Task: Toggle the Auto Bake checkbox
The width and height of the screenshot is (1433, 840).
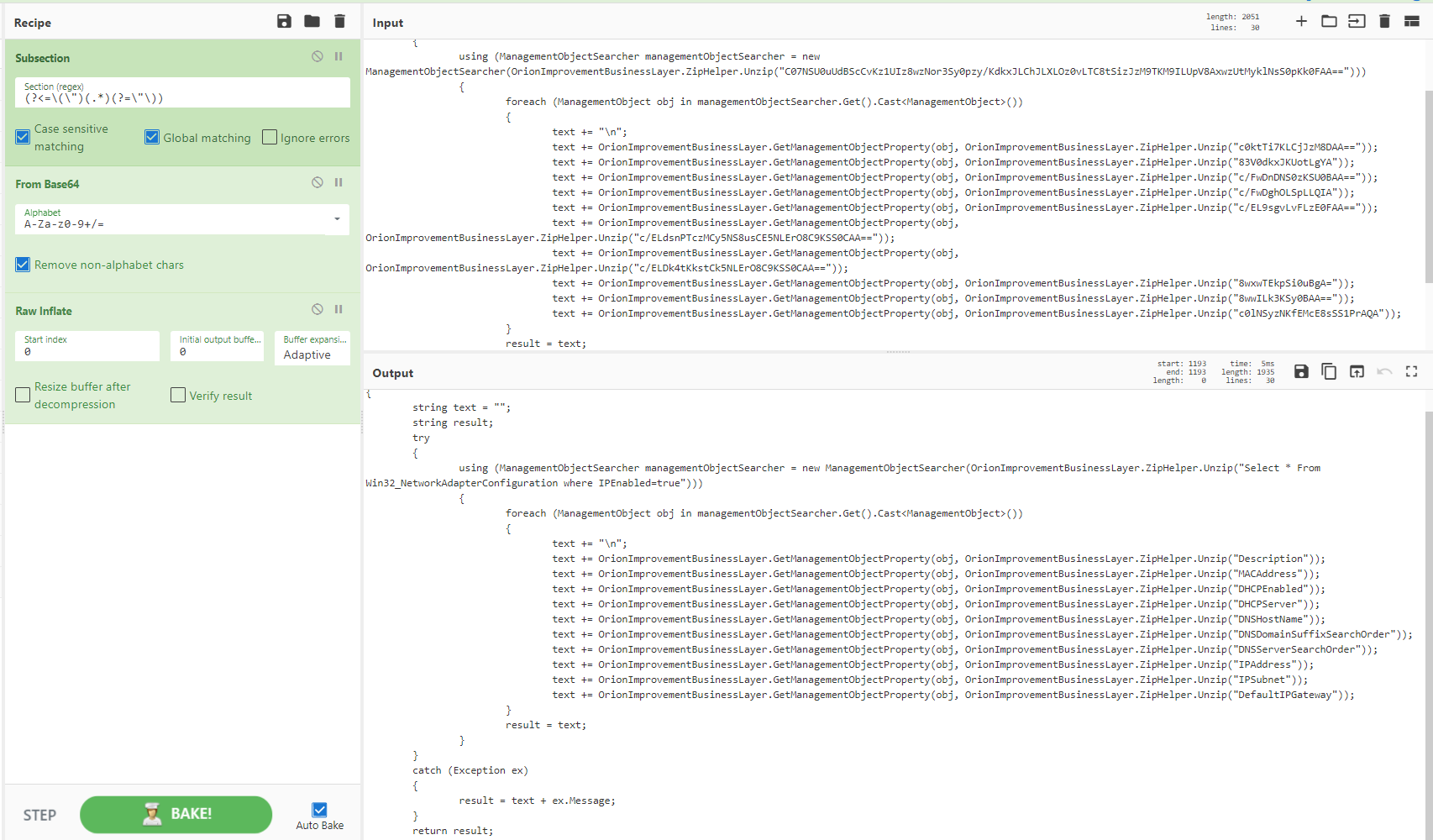Action: [319, 810]
